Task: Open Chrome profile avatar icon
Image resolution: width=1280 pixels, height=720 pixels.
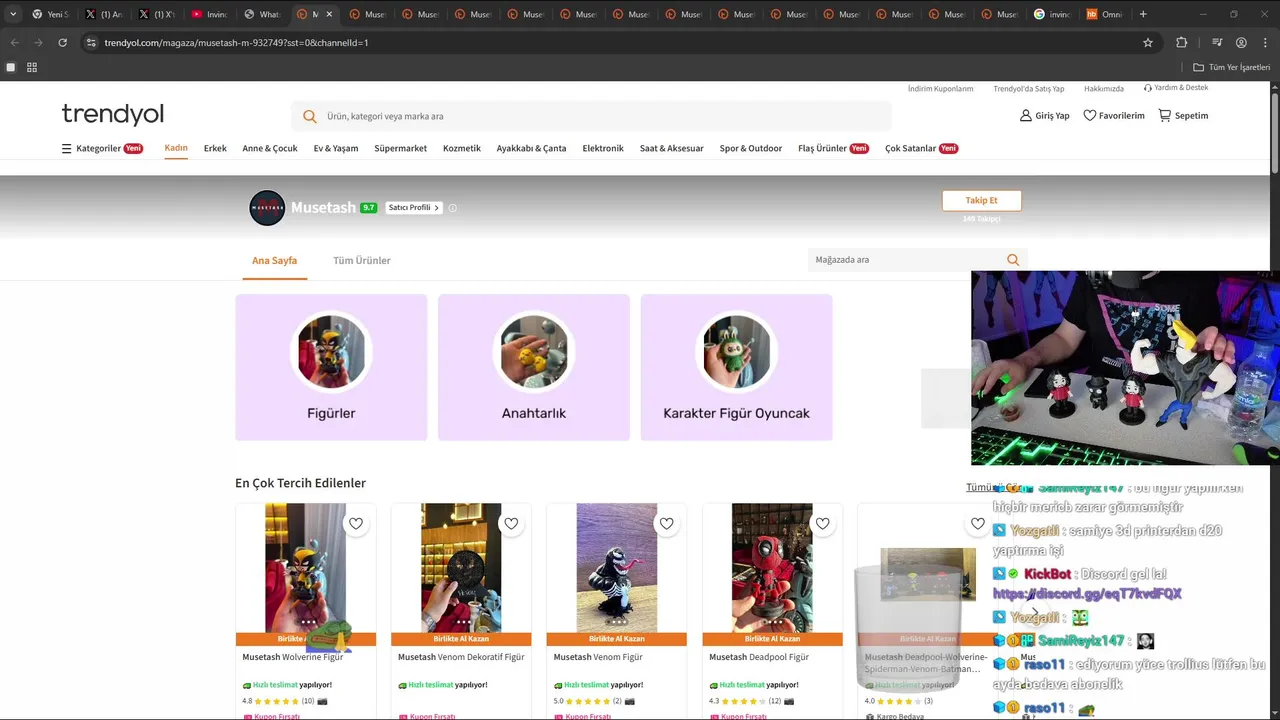Action: (x=1241, y=43)
